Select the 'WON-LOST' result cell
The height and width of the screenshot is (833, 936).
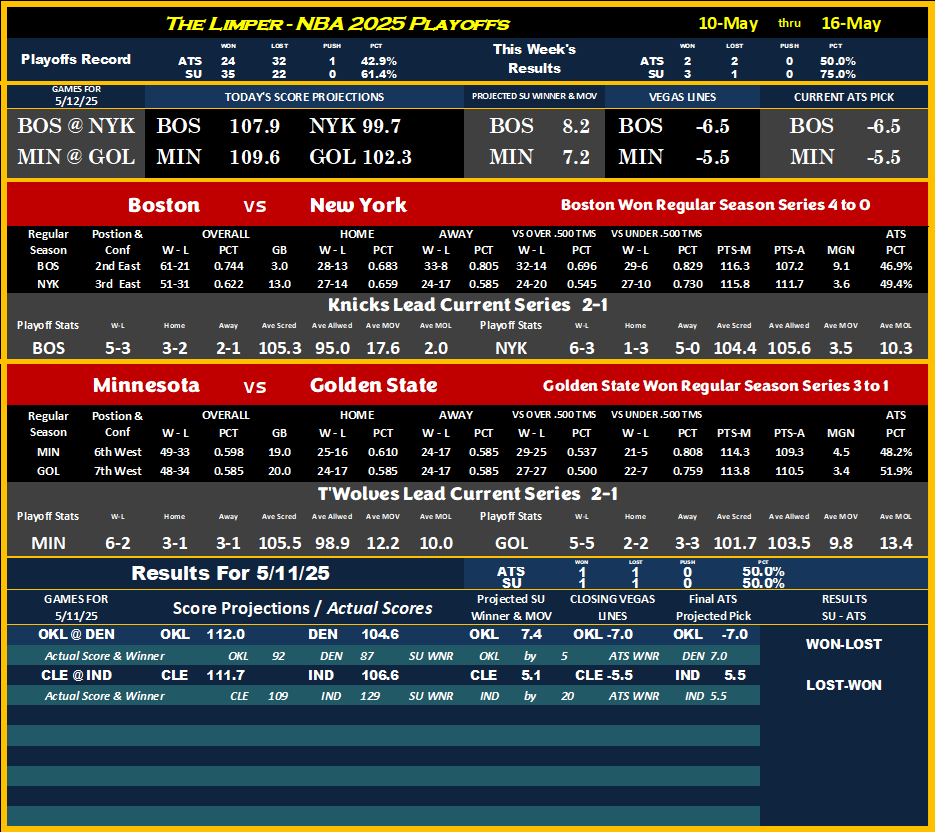pos(843,644)
